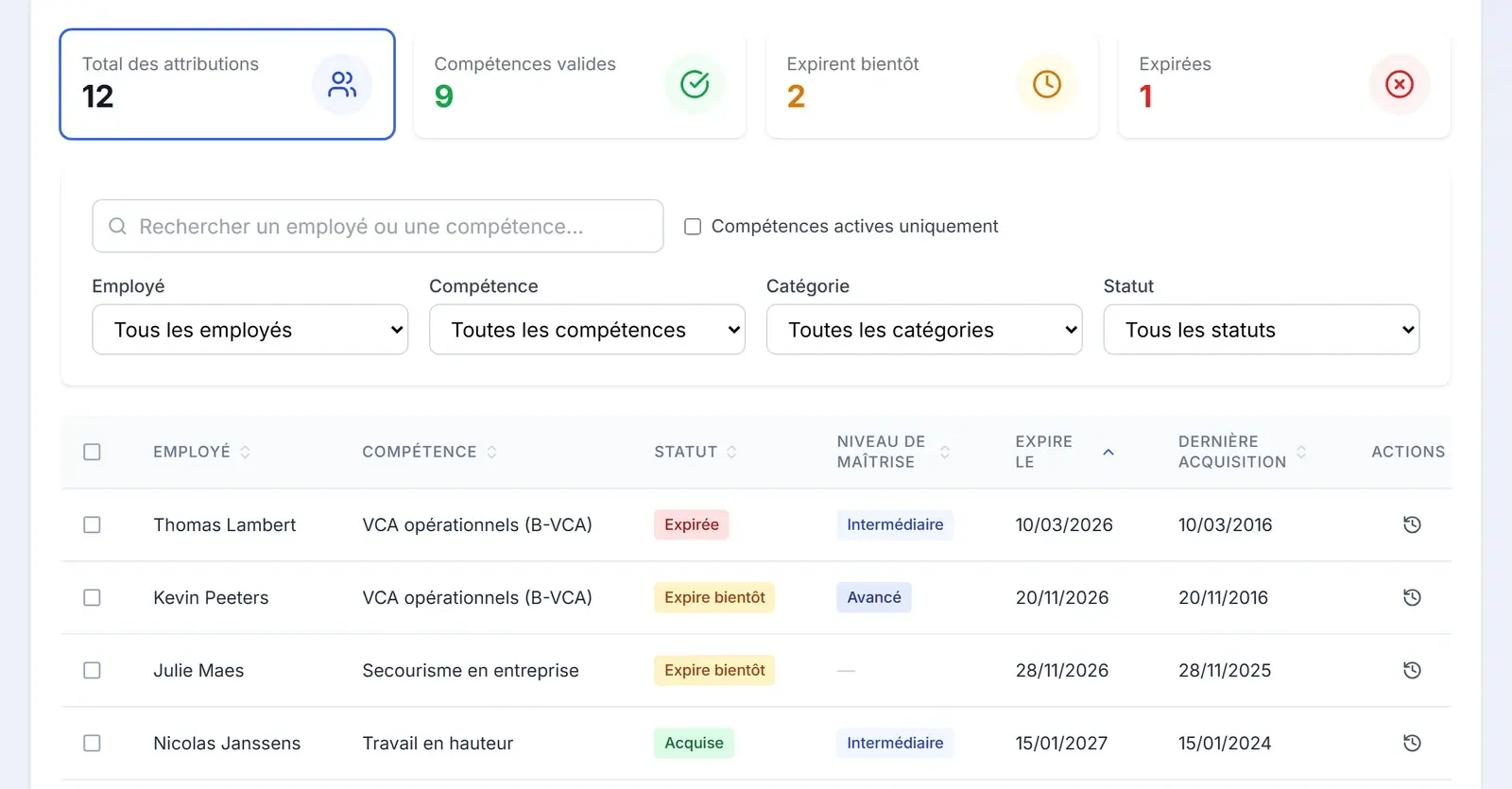Image resolution: width=1512 pixels, height=789 pixels.
Task: Click the people icon in Total des attributions
Action: tap(342, 84)
